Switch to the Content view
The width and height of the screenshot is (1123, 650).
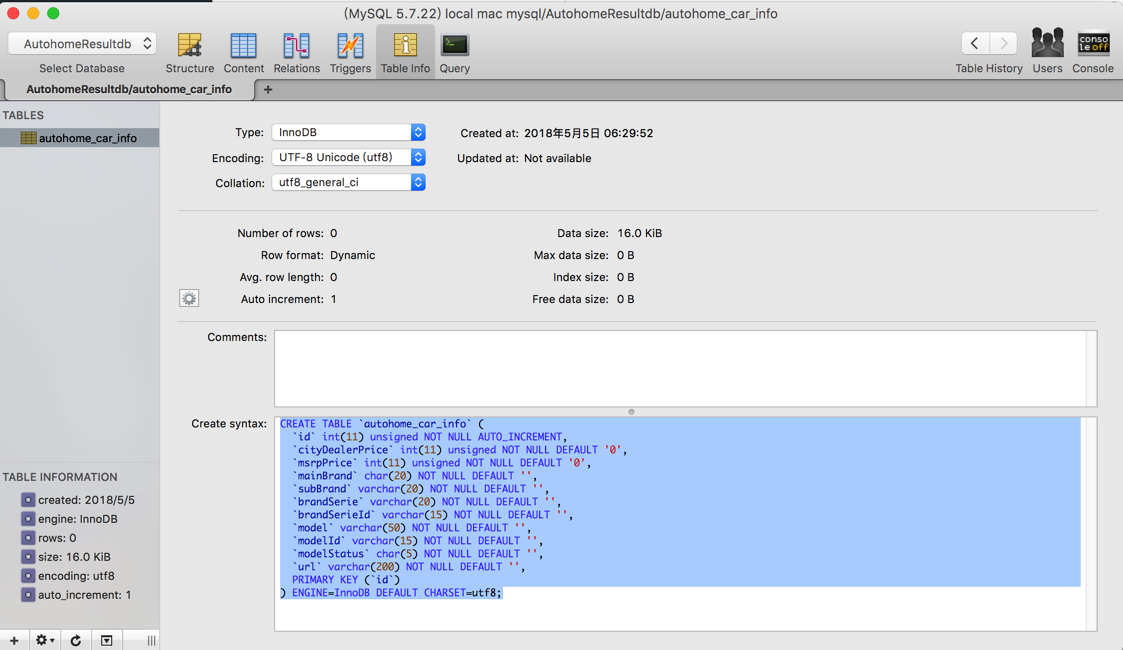pyautogui.click(x=244, y=52)
